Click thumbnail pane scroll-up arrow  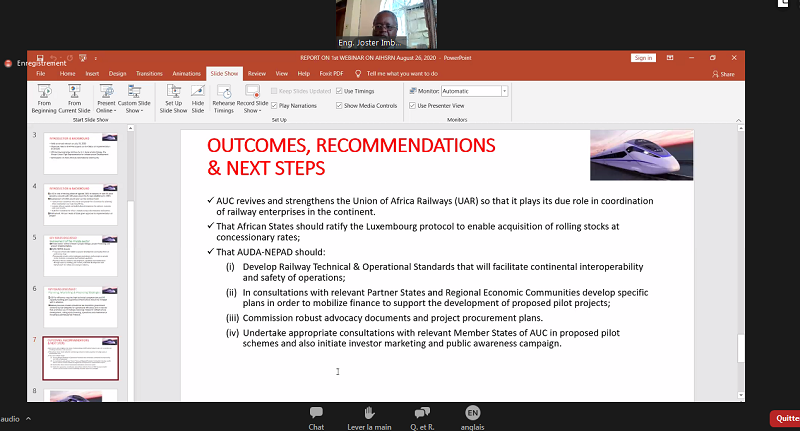(131, 128)
